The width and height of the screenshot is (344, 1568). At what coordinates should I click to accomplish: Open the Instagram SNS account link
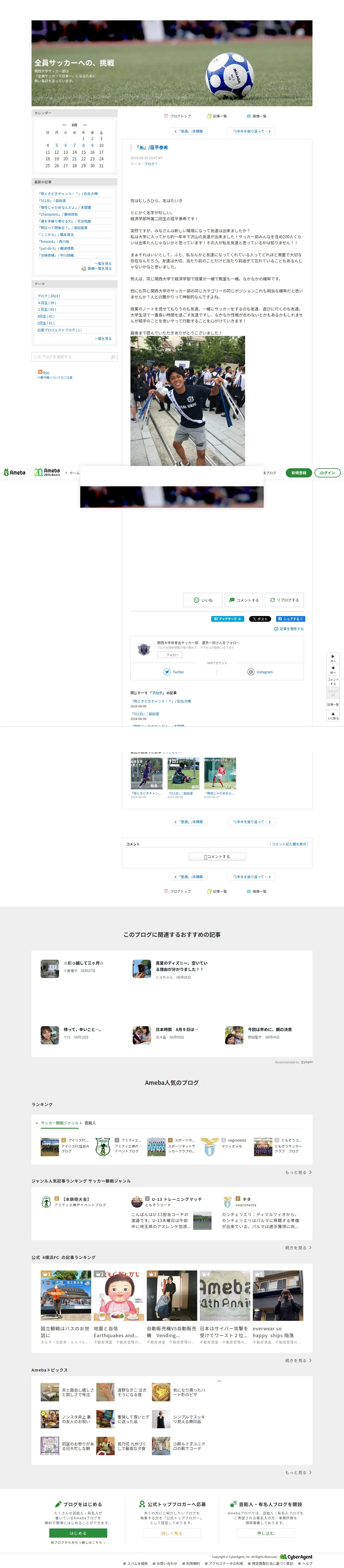(x=261, y=672)
